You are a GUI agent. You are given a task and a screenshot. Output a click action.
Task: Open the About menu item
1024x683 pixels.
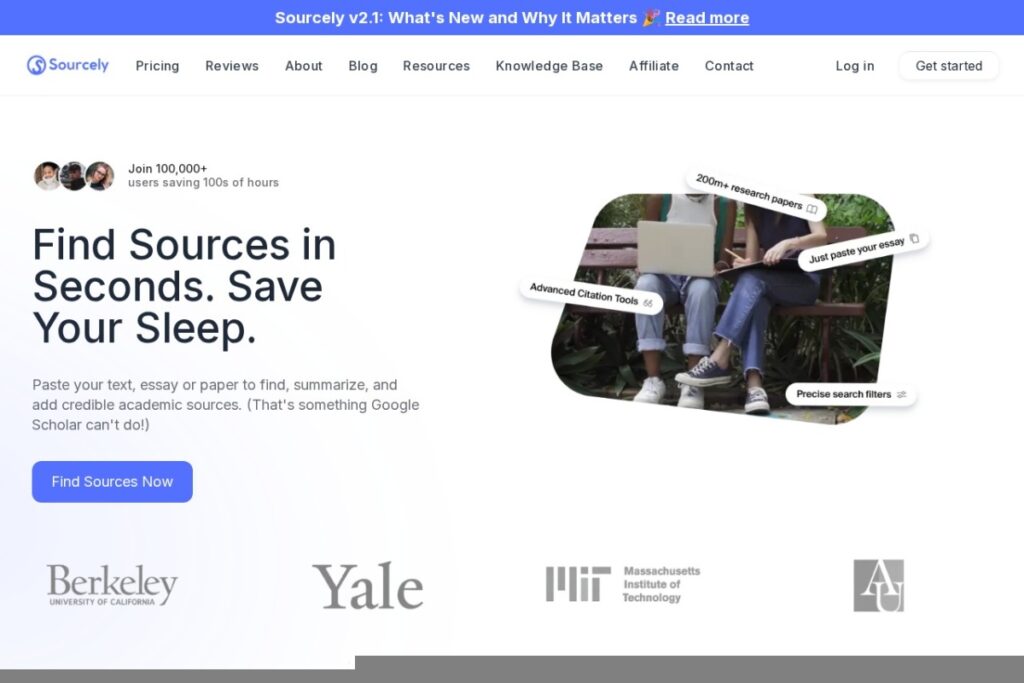click(x=304, y=66)
